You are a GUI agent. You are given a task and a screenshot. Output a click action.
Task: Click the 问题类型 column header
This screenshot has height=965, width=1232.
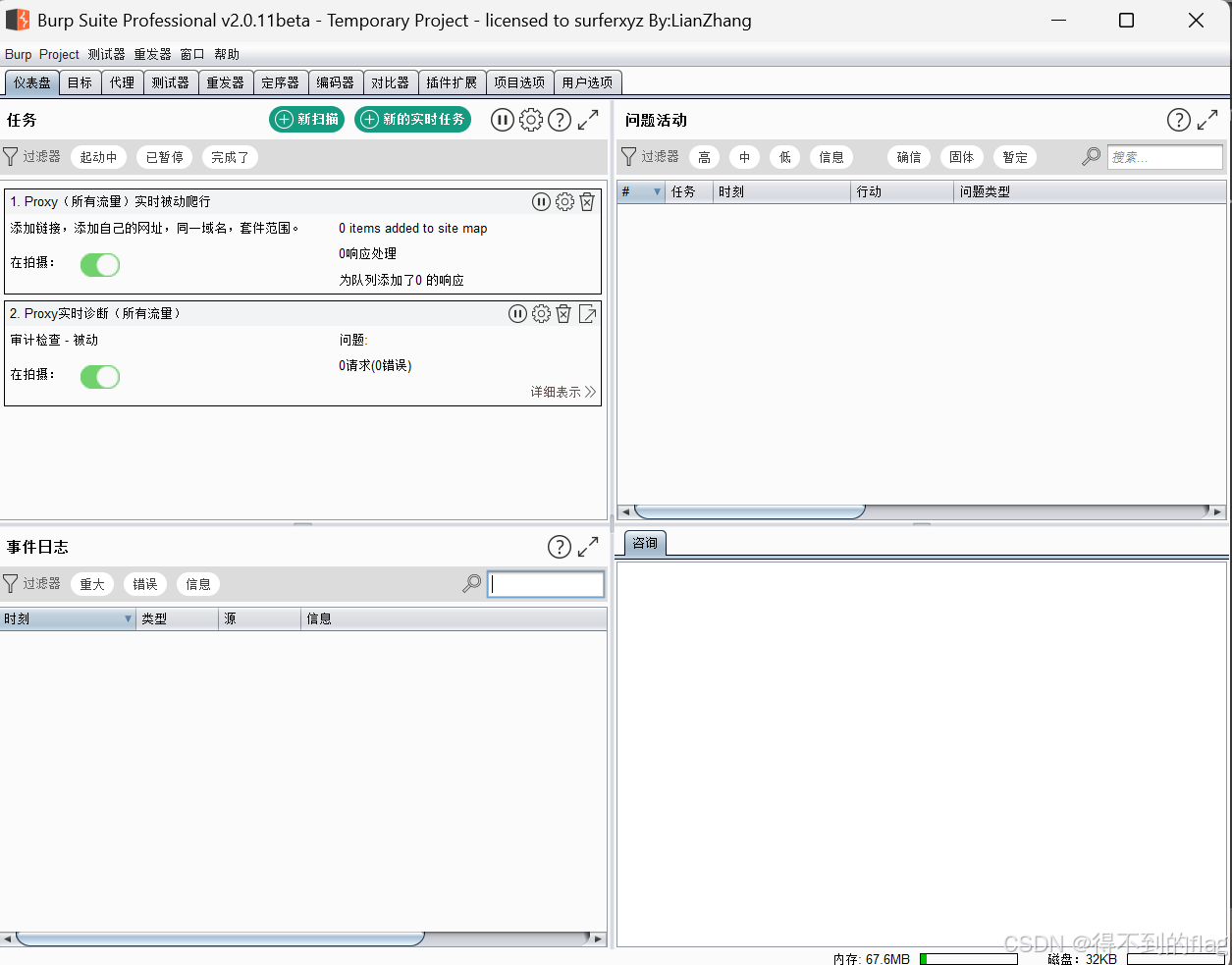(x=1090, y=191)
